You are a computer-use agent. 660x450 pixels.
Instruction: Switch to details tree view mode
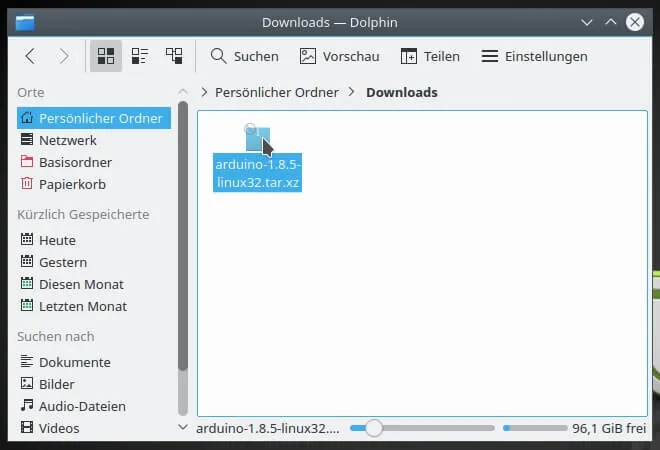pos(174,56)
